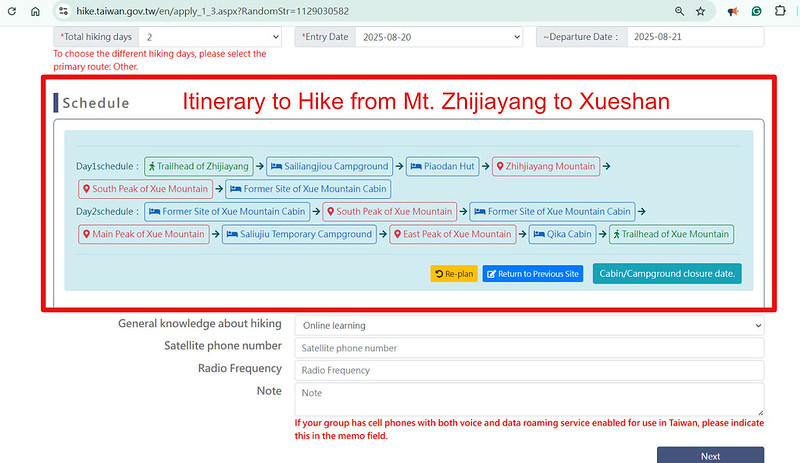This screenshot has height=463, width=800.
Task: Select Trailhead of Zhijiayang waypoint tag
Action: coord(200,166)
